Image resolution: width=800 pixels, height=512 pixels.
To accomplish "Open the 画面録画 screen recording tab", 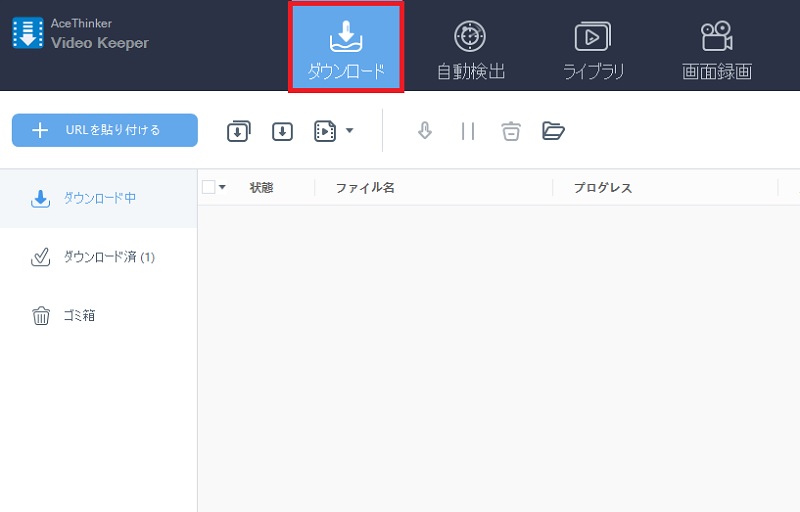I will 716,48.
